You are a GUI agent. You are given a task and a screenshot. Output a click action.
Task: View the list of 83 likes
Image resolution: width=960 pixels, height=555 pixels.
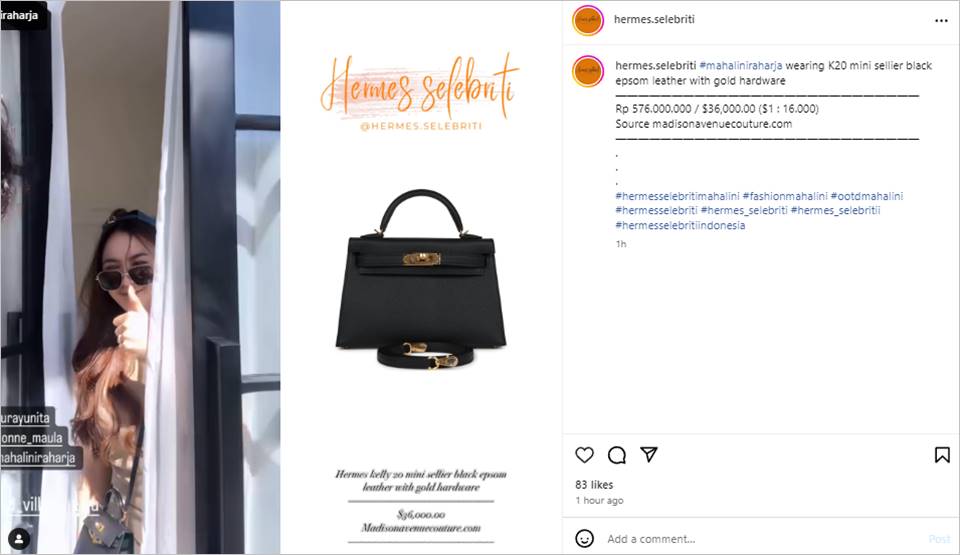click(x=594, y=485)
